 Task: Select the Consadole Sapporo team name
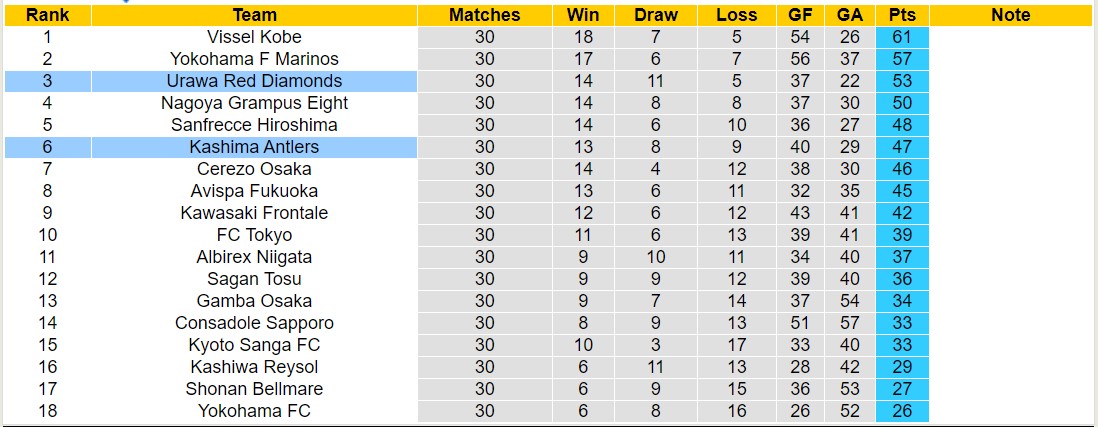click(x=254, y=323)
